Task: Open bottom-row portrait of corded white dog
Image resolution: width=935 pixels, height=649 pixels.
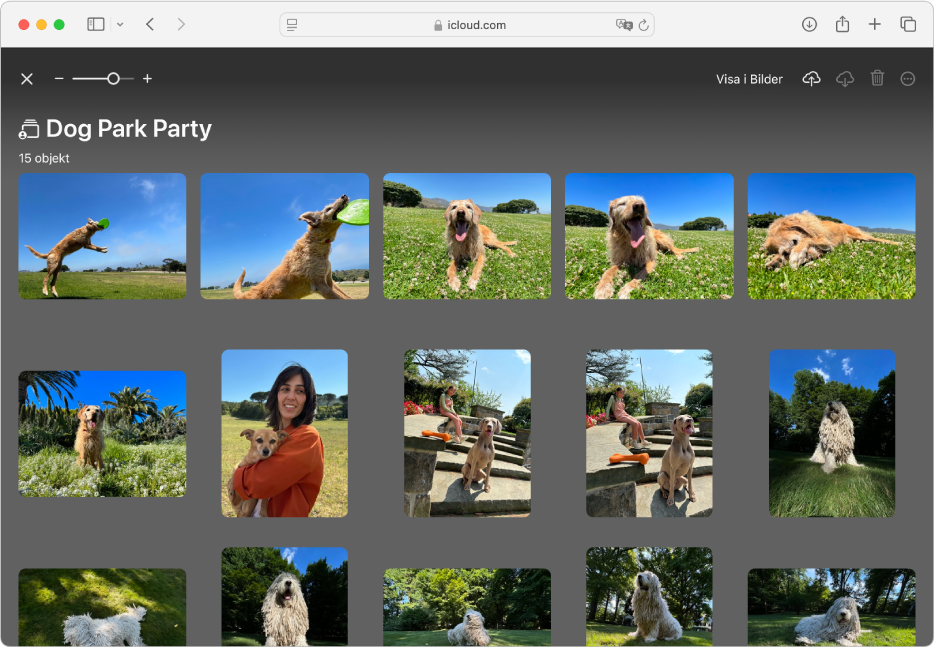Action: [x=284, y=597]
